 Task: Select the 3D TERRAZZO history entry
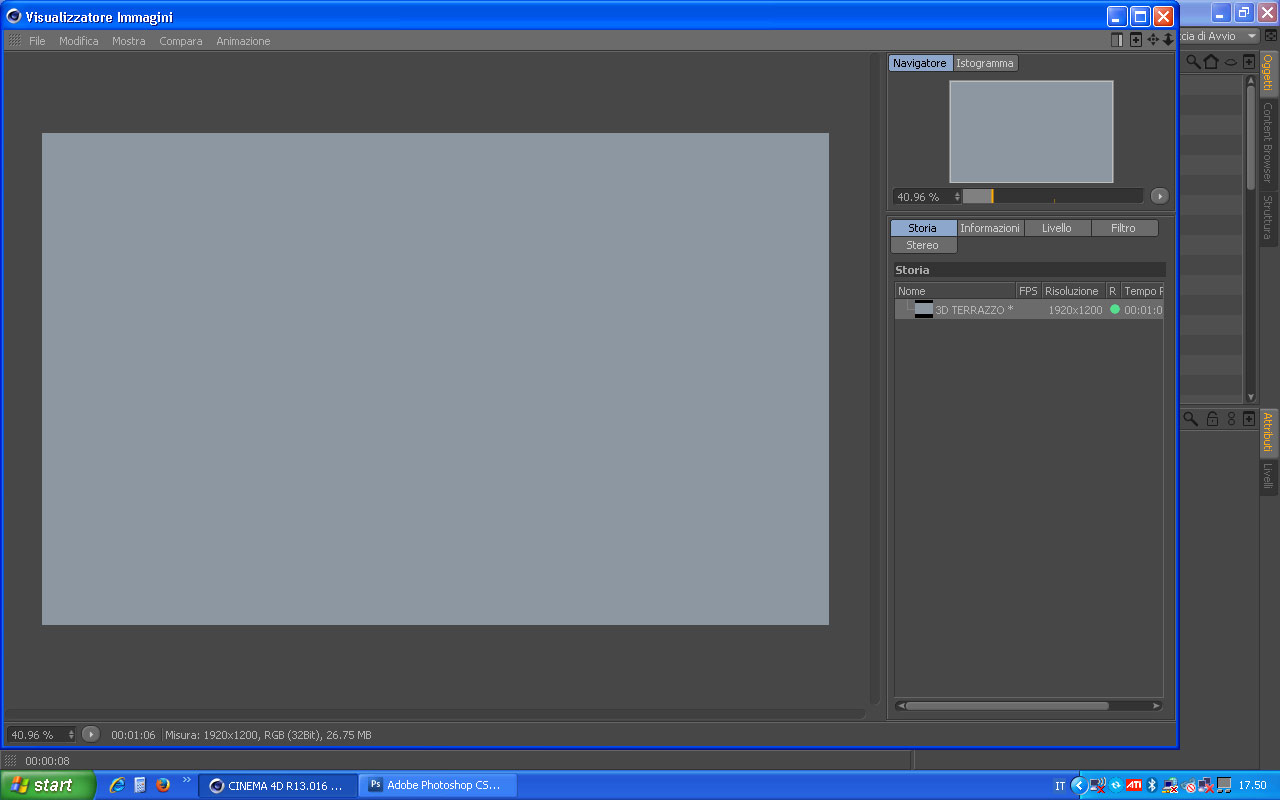[x=1029, y=310]
